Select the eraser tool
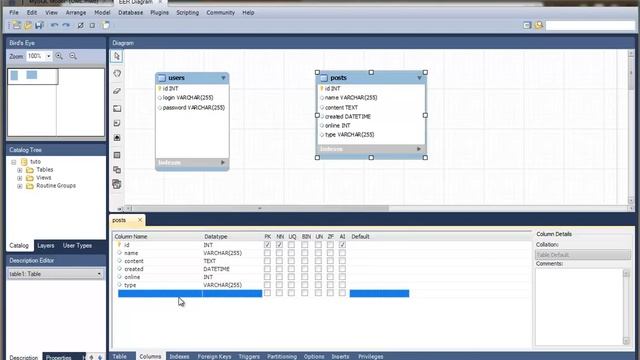The image size is (640, 360). [117, 91]
